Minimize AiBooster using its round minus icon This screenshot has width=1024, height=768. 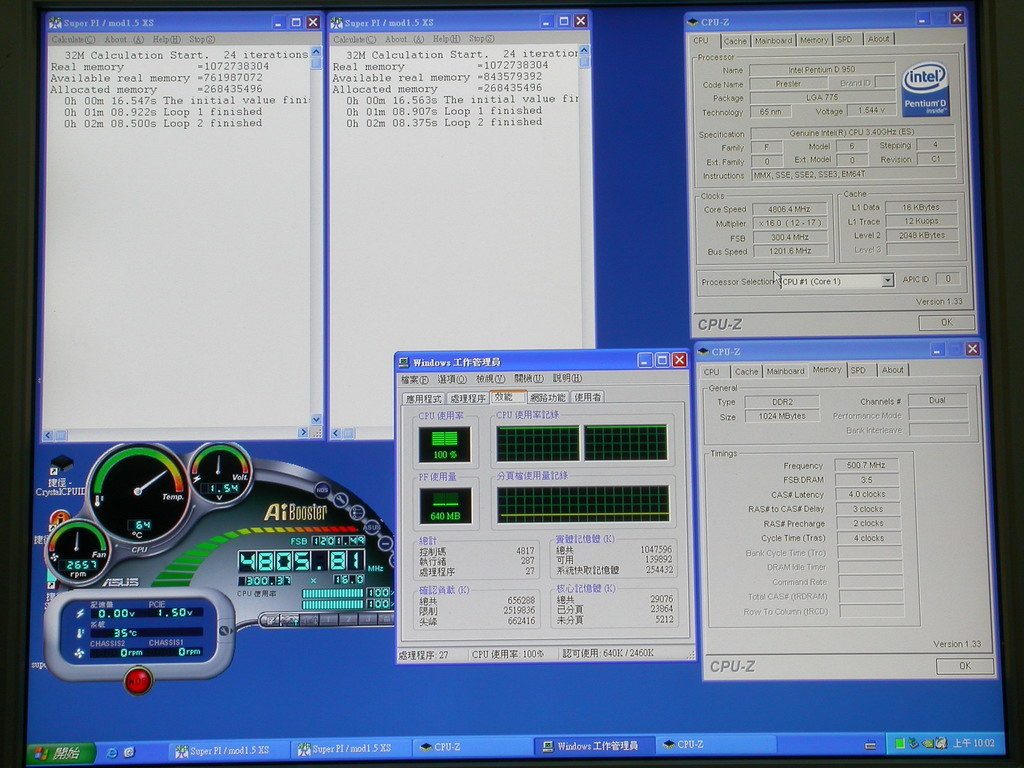pos(384,543)
